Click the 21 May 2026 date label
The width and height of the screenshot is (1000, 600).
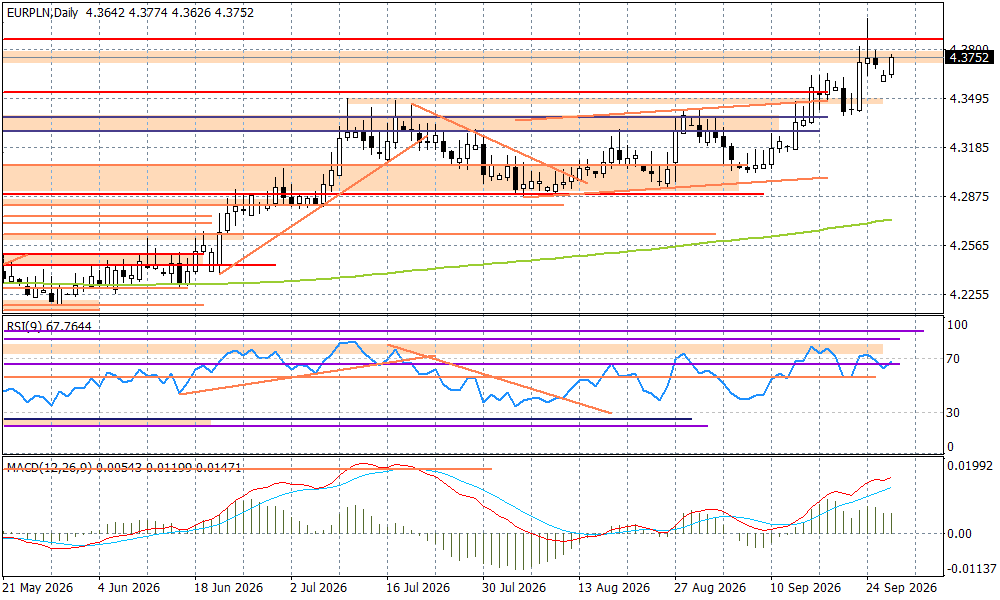point(38,587)
